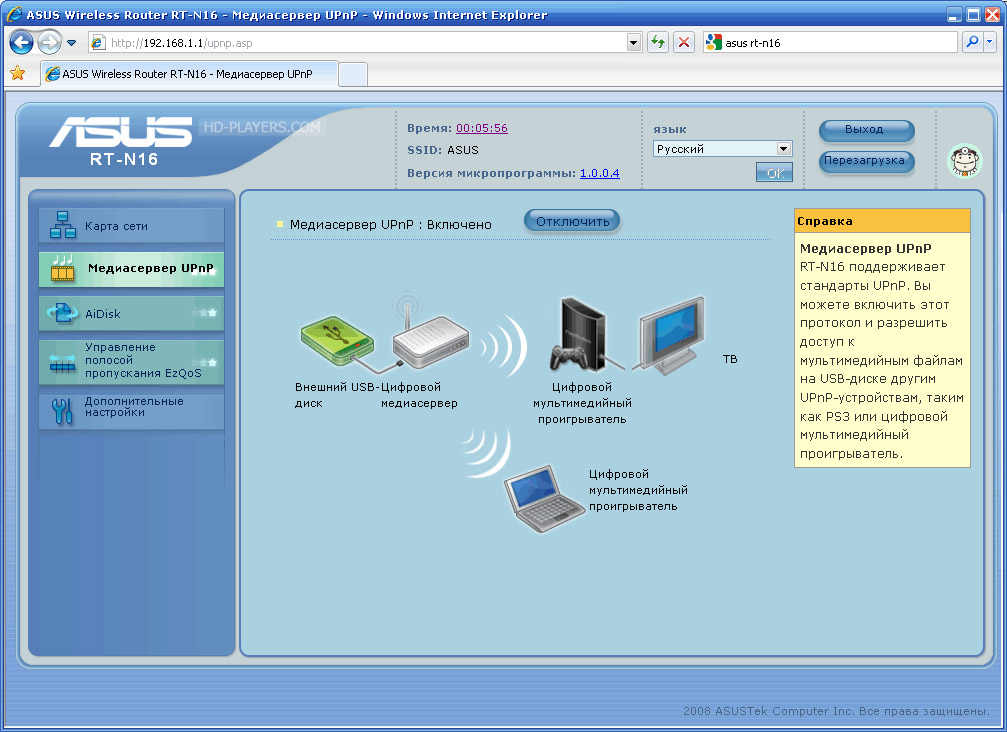Click the Отключить disable button
1007x732 pixels.
coord(572,222)
